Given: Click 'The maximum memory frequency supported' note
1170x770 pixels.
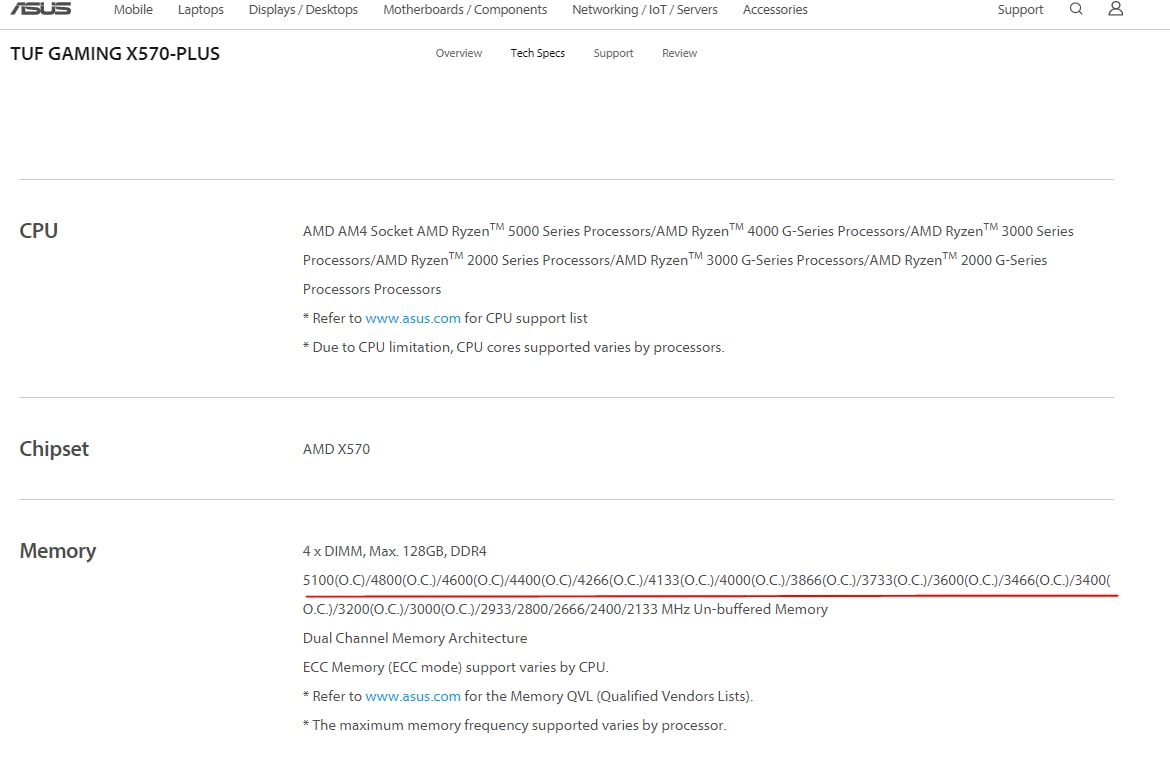Looking at the screenshot, I should pos(514,725).
